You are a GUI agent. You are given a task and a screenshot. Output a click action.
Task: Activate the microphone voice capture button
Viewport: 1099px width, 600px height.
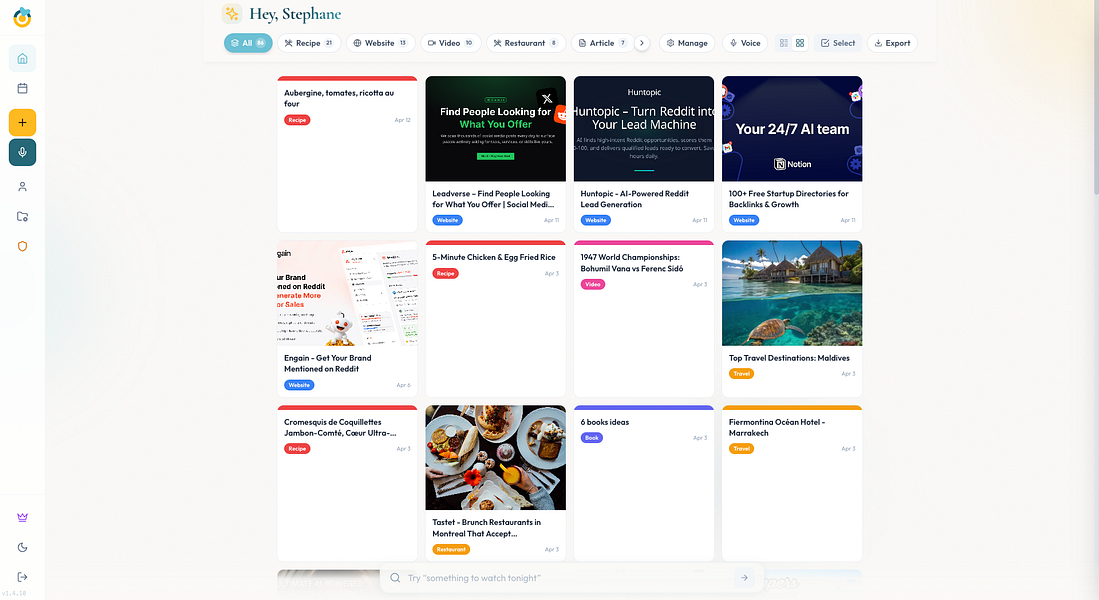pos(22,152)
